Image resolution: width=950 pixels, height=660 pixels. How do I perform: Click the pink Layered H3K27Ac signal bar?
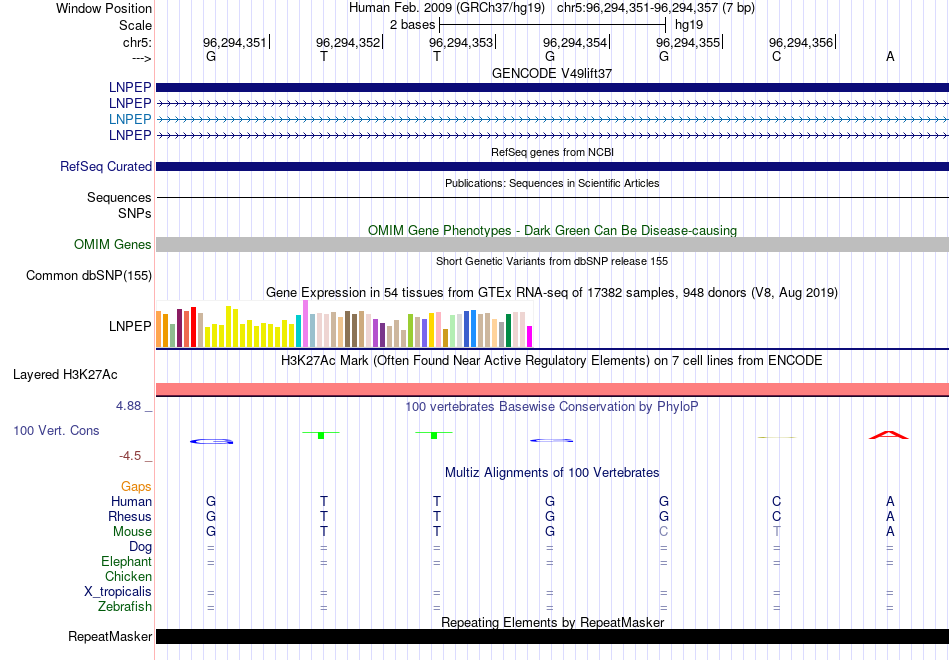[552, 389]
